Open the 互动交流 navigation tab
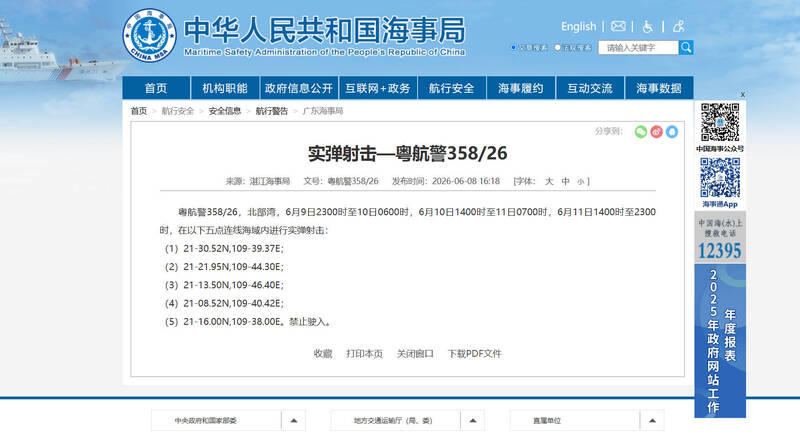The image size is (800, 445). coord(590,88)
